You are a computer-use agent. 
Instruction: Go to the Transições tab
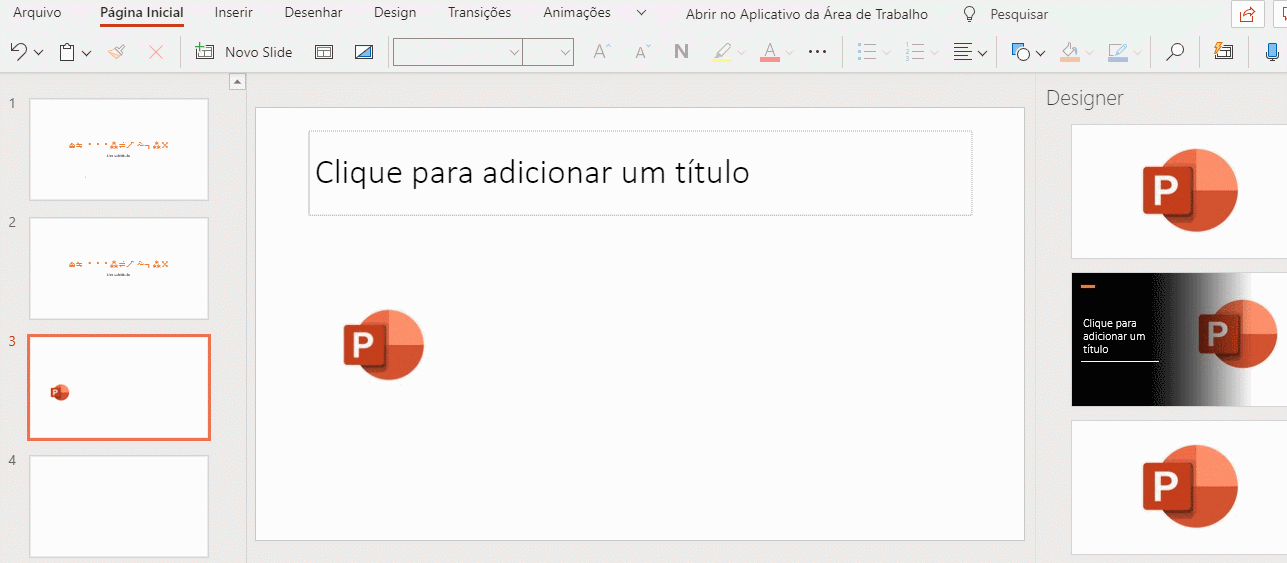click(x=479, y=13)
